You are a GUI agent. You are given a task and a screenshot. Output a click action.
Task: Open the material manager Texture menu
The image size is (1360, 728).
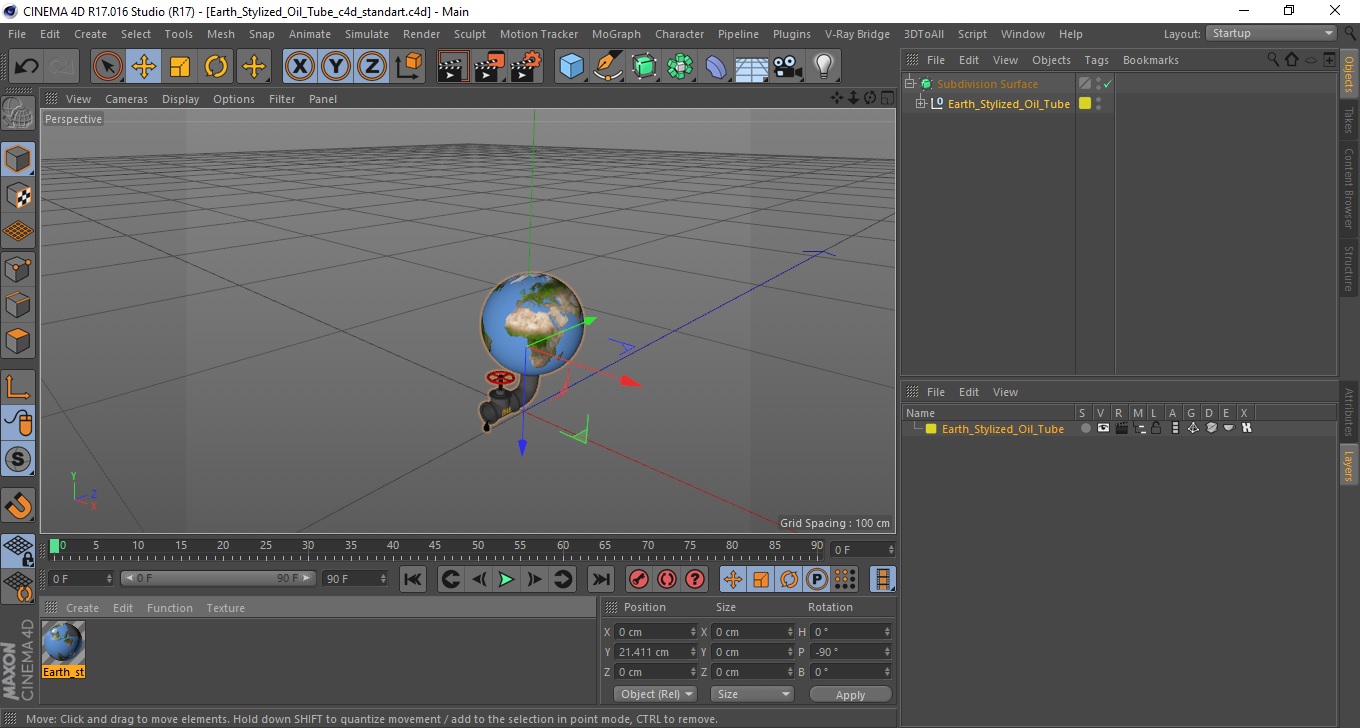[x=226, y=608]
